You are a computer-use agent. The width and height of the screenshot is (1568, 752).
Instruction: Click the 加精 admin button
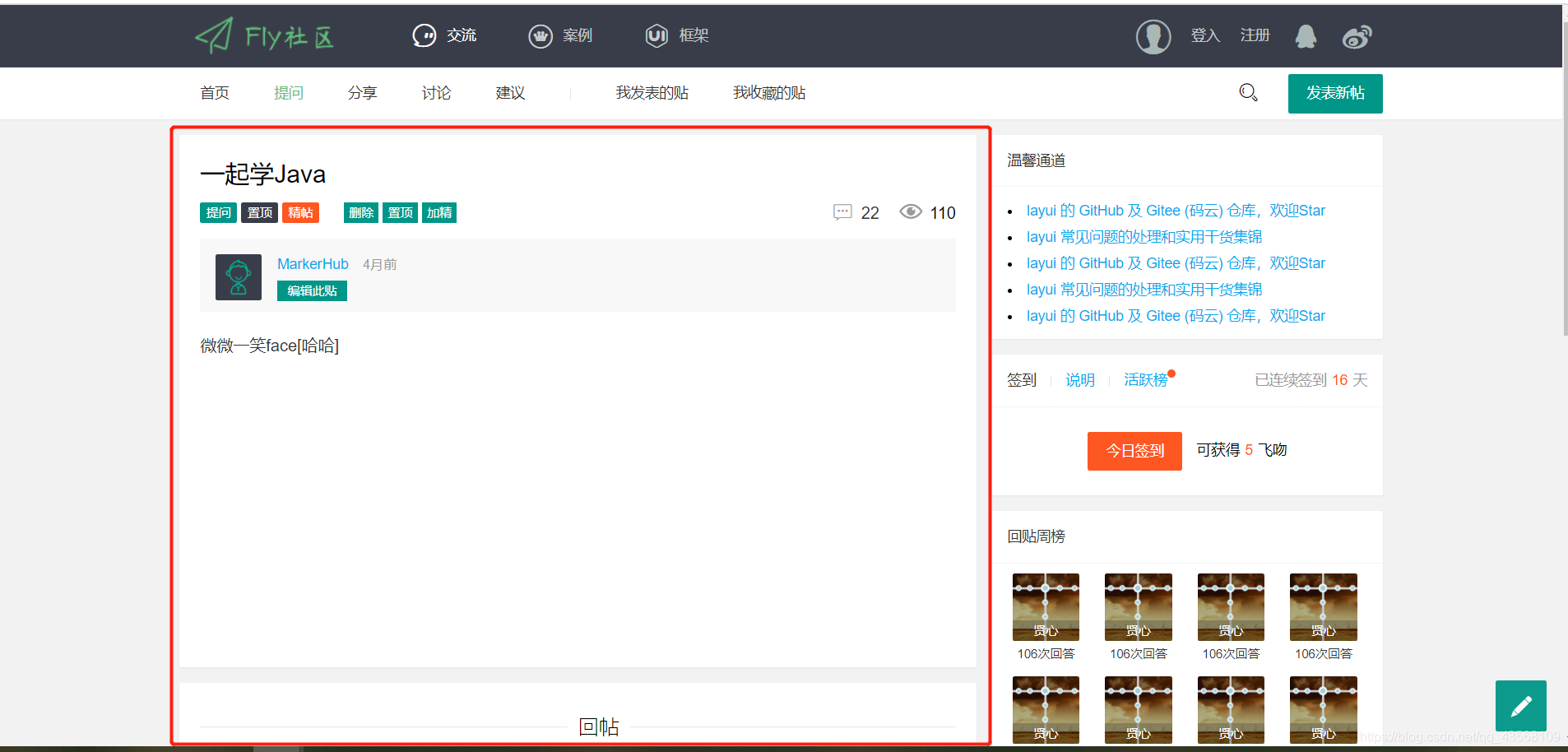pos(439,212)
